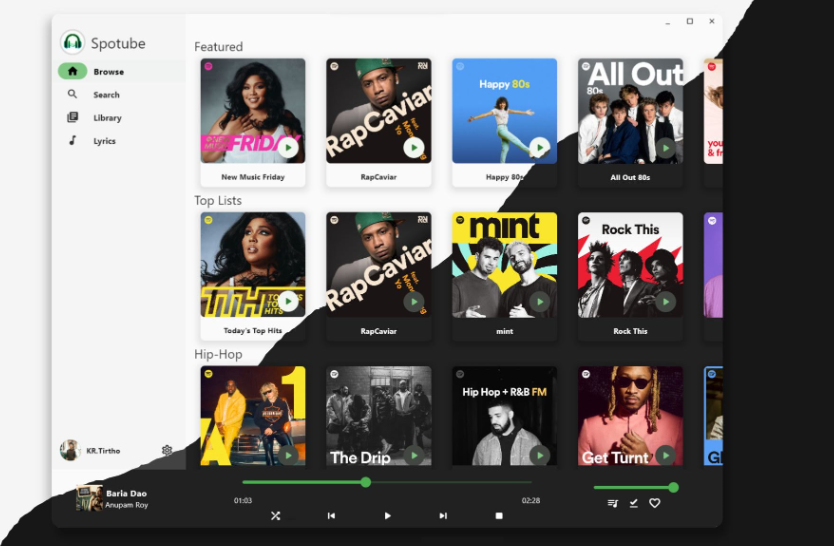
Task: Play the New Music Friday playlist
Action: 288,147
